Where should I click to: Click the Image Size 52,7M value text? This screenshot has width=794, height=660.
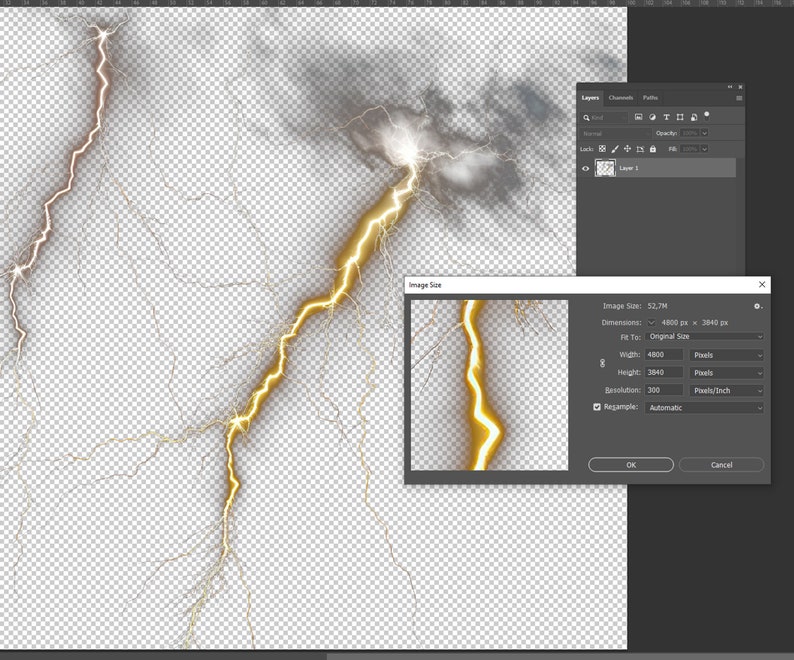point(657,306)
